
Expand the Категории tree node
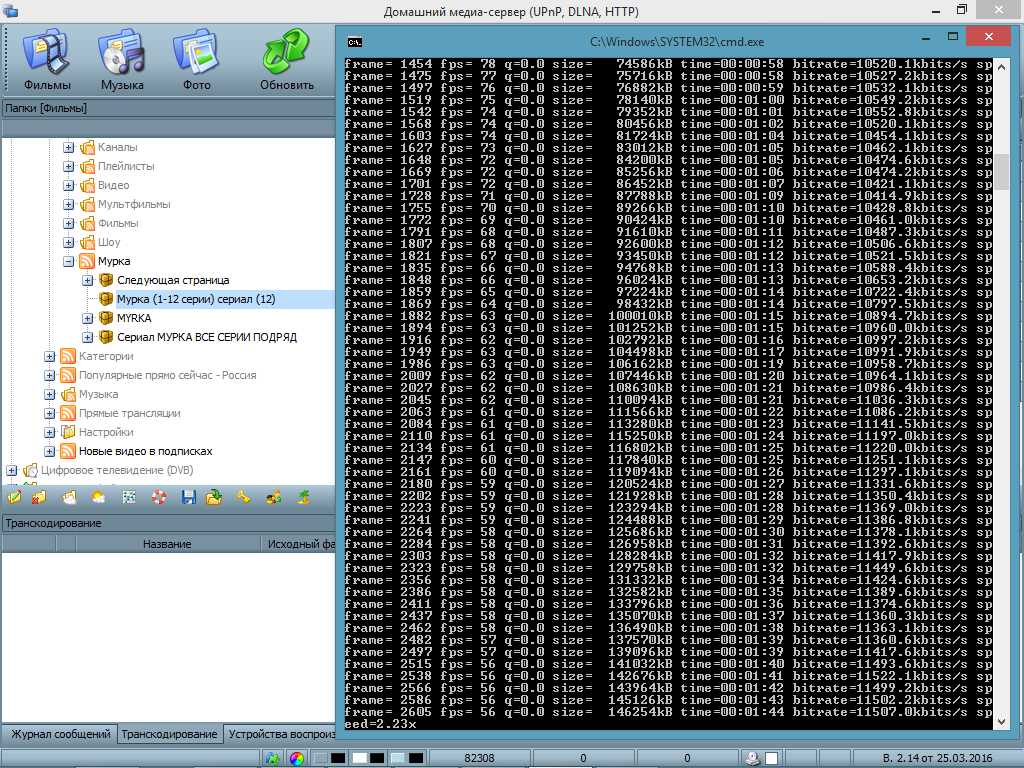point(50,356)
